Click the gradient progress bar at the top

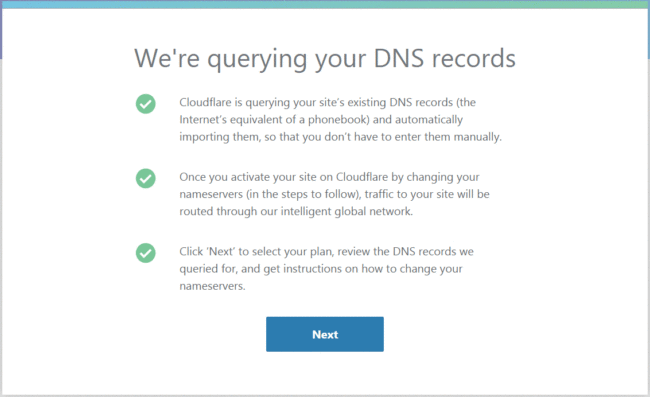325,4
